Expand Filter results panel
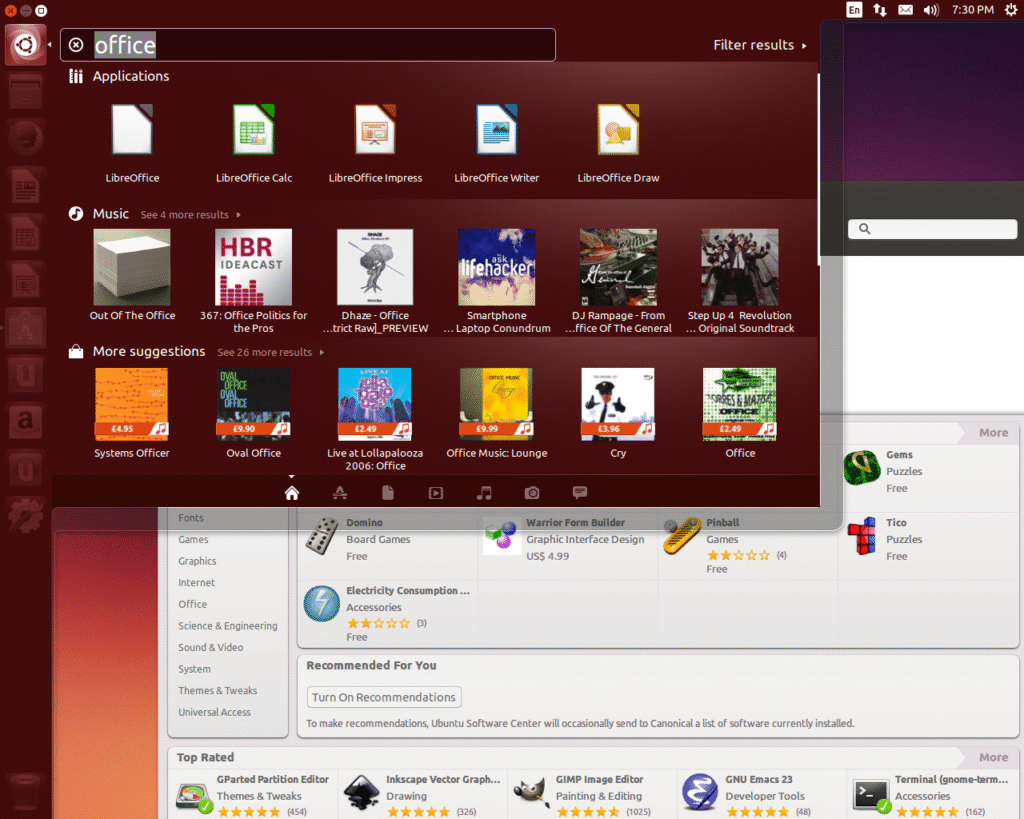This screenshot has width=1024, height=819. point(759,45)
